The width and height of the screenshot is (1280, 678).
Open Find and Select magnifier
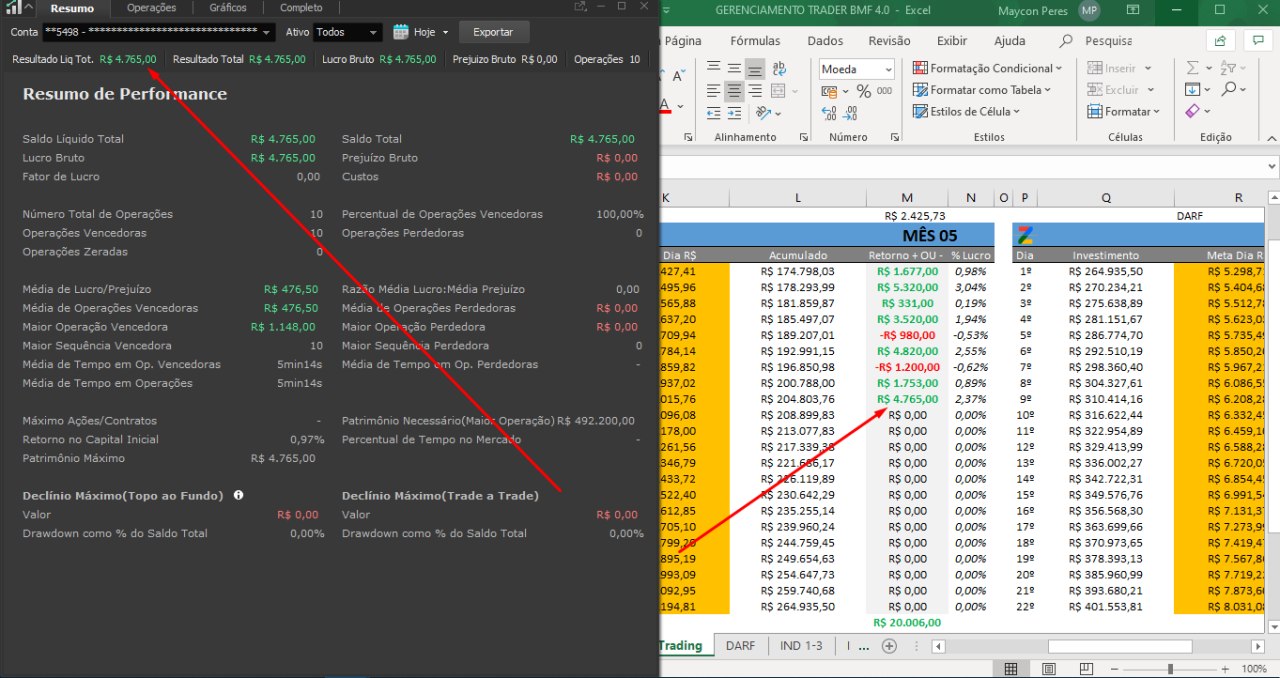pos(1230,90)
